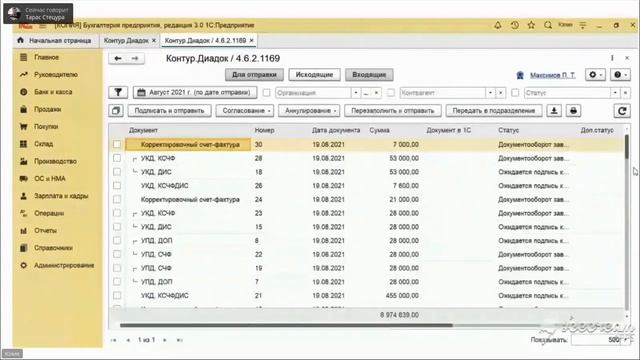Click Передать в подразделение

pos(494,111)
